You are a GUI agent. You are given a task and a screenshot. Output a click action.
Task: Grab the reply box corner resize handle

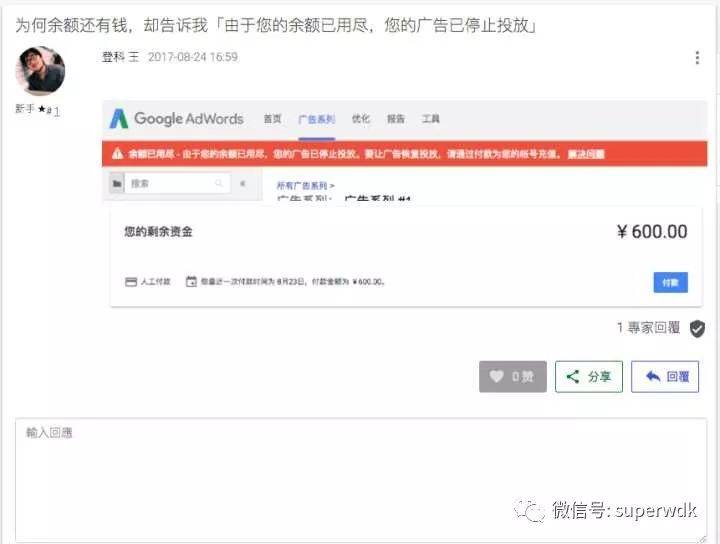point(702,538)
